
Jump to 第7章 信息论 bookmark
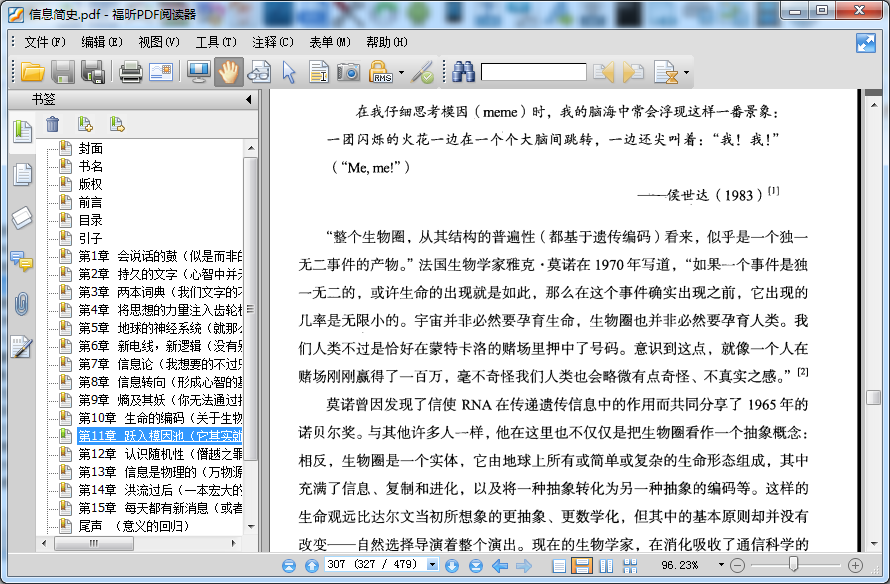click(x=160, y=364)
